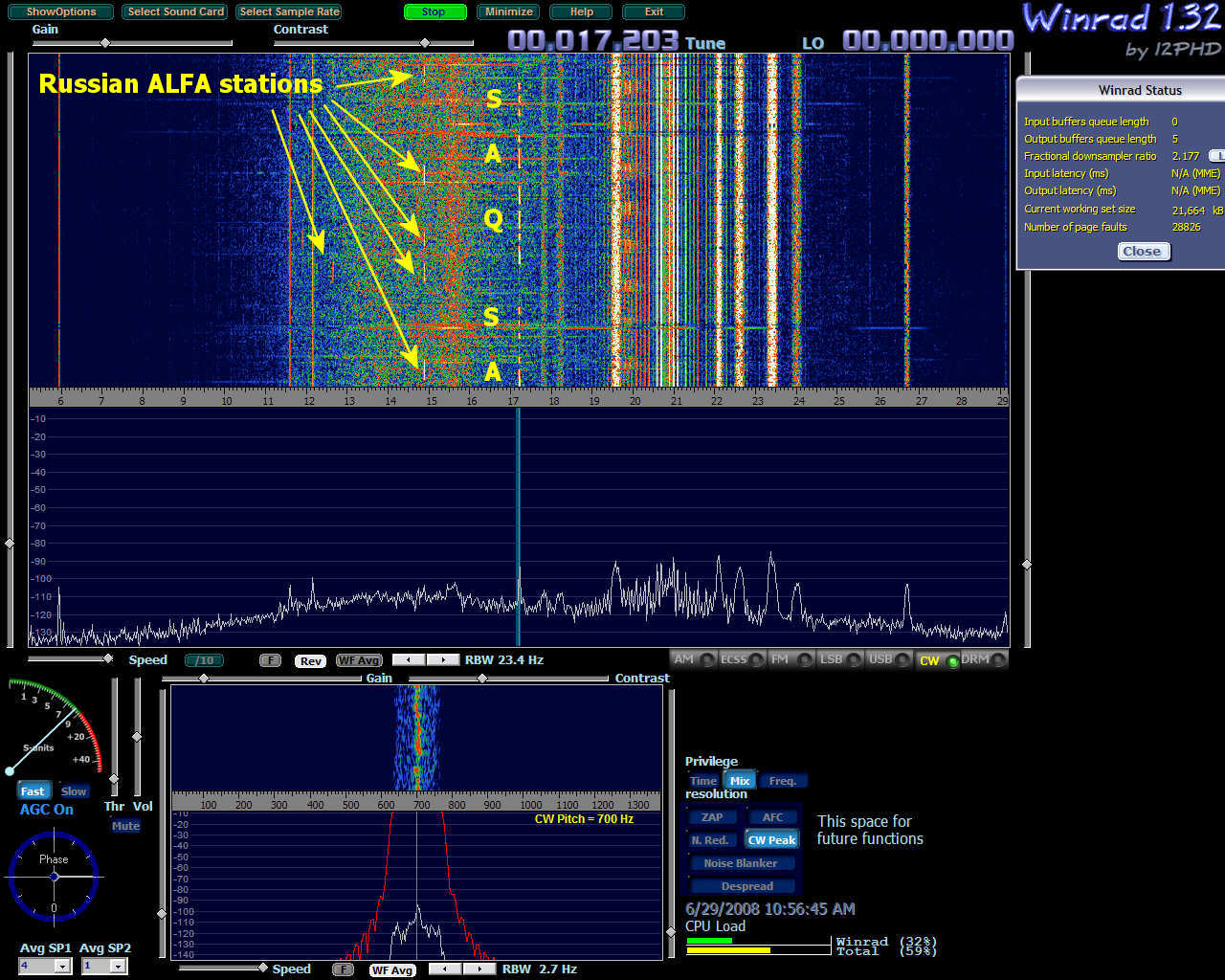This screenshot has height=980, width=1225.
Task: Click the top Gain slider handle
Action: click(x=105, y=43)
